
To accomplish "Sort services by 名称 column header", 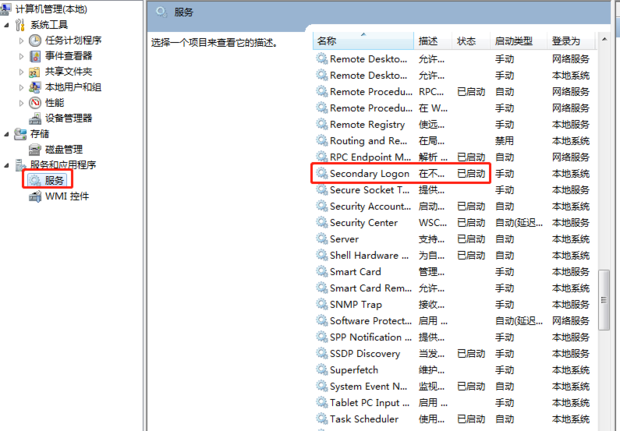I will point(328,41).
